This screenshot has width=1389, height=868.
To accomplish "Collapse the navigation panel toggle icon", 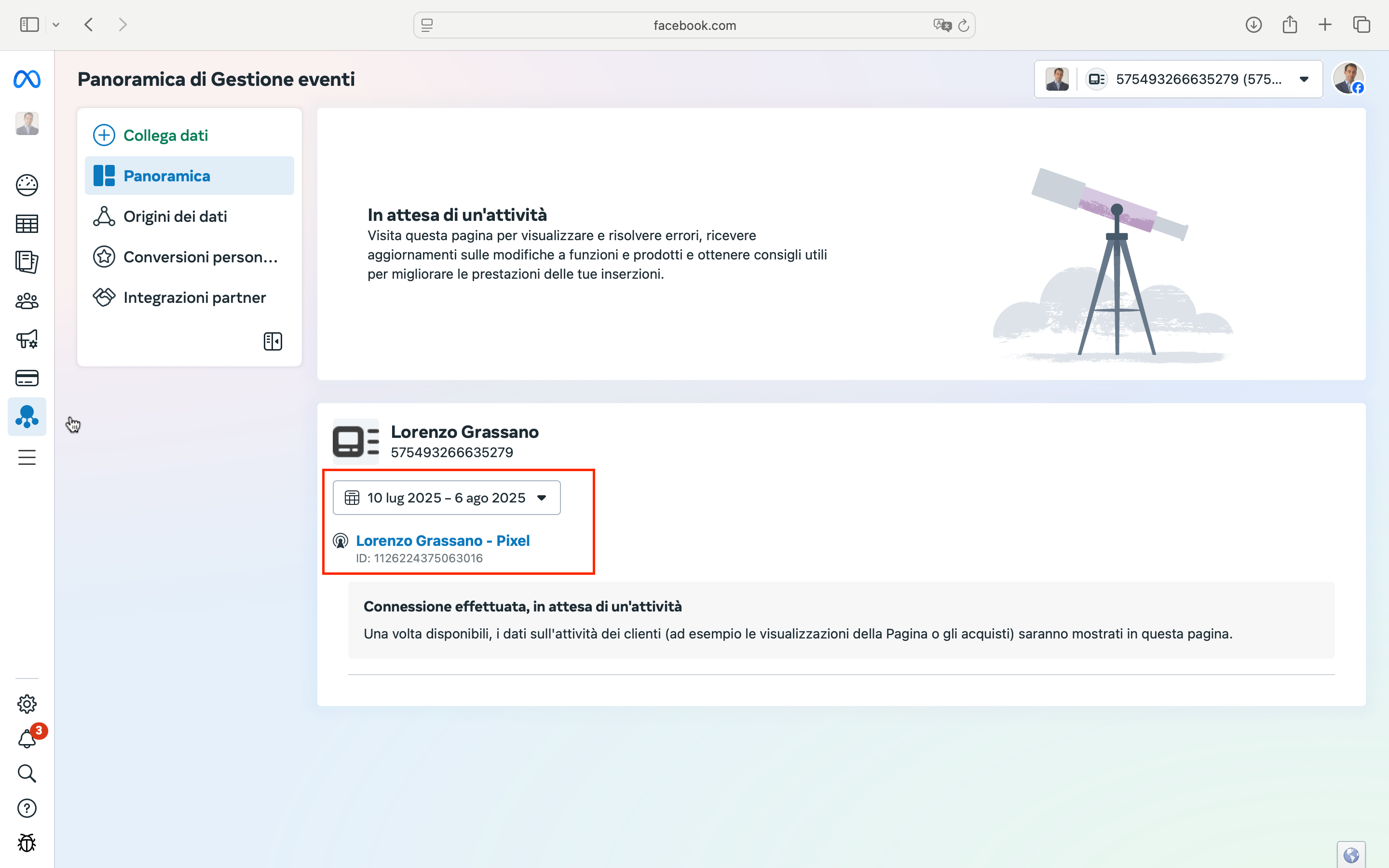I will click(272, 341).
